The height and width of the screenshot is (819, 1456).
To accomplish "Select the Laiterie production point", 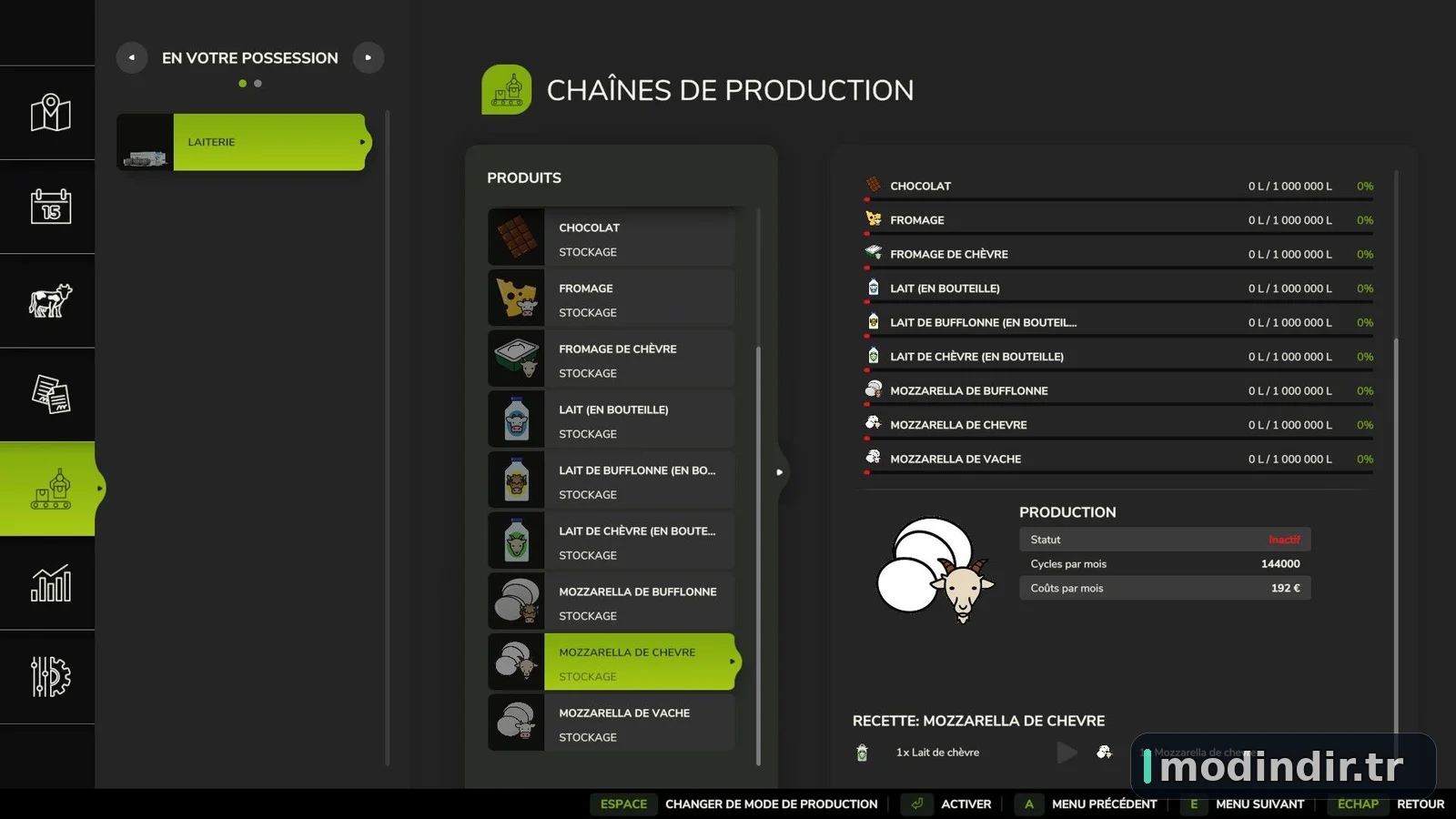I will tap(244, 142).
